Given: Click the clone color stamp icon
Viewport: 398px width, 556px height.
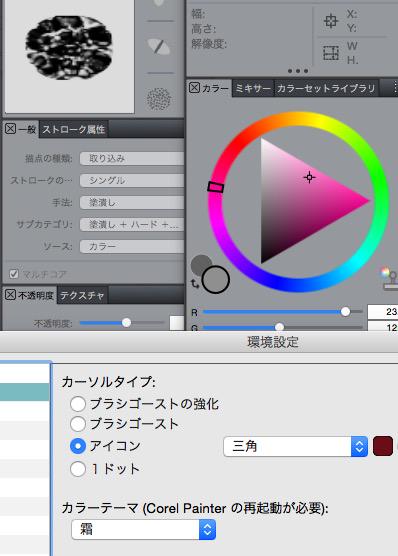Looking at the screenshot, I should tap(390, 279).
